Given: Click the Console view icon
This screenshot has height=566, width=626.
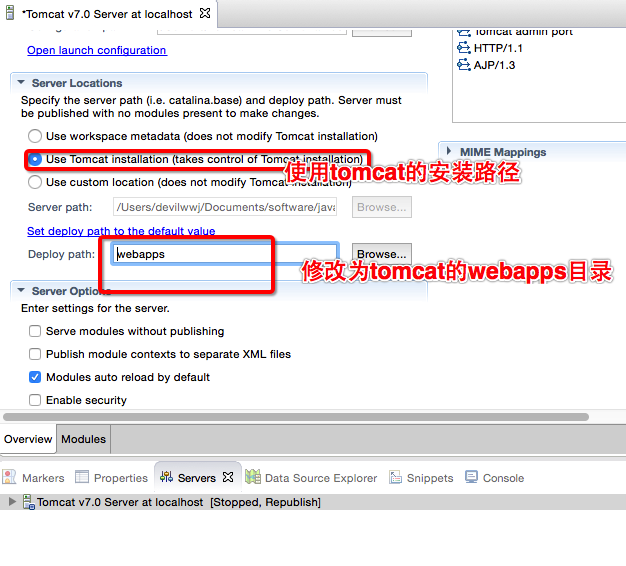Looking at the screenshot, I should point(471,477).
